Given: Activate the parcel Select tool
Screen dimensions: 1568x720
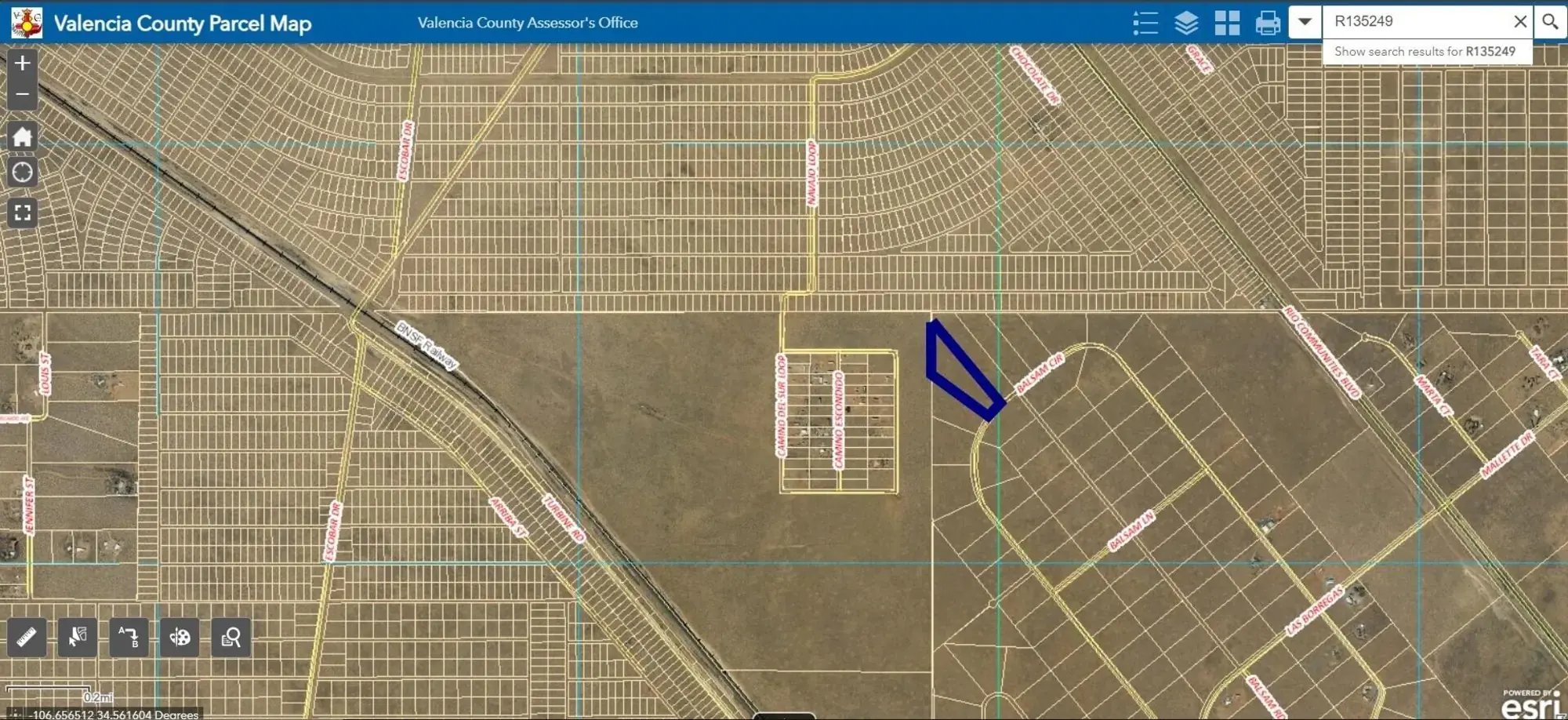Looking at the screenshot, I should click(78, 637).
